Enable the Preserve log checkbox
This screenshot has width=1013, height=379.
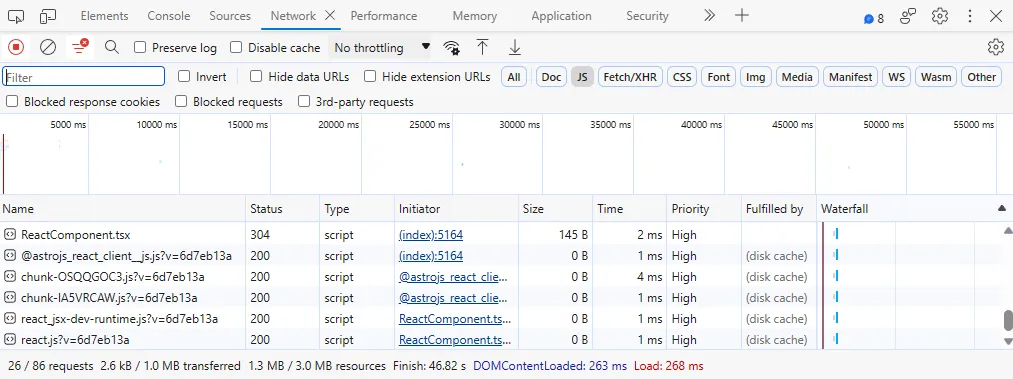click(140, 47)
